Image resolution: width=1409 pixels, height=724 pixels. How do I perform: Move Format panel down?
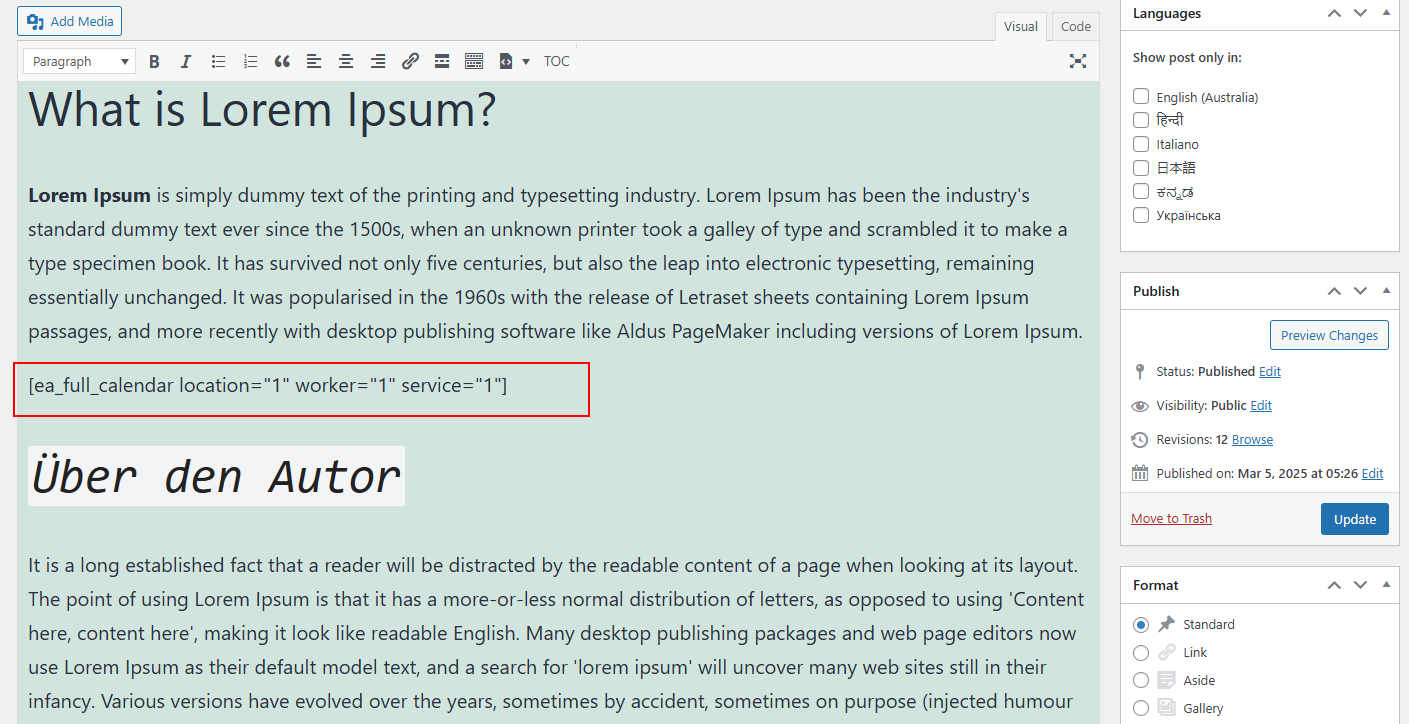point(1360,585)
